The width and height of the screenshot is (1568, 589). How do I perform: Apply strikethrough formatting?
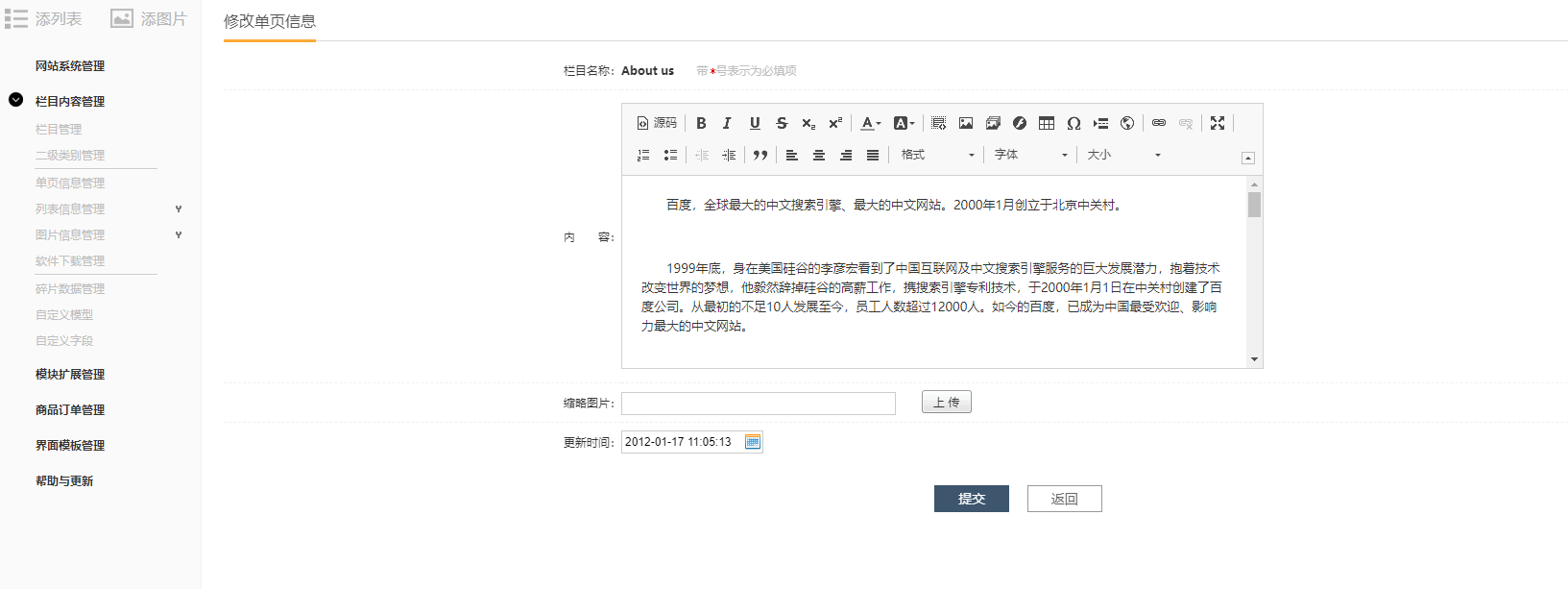(x=782, y=123)
